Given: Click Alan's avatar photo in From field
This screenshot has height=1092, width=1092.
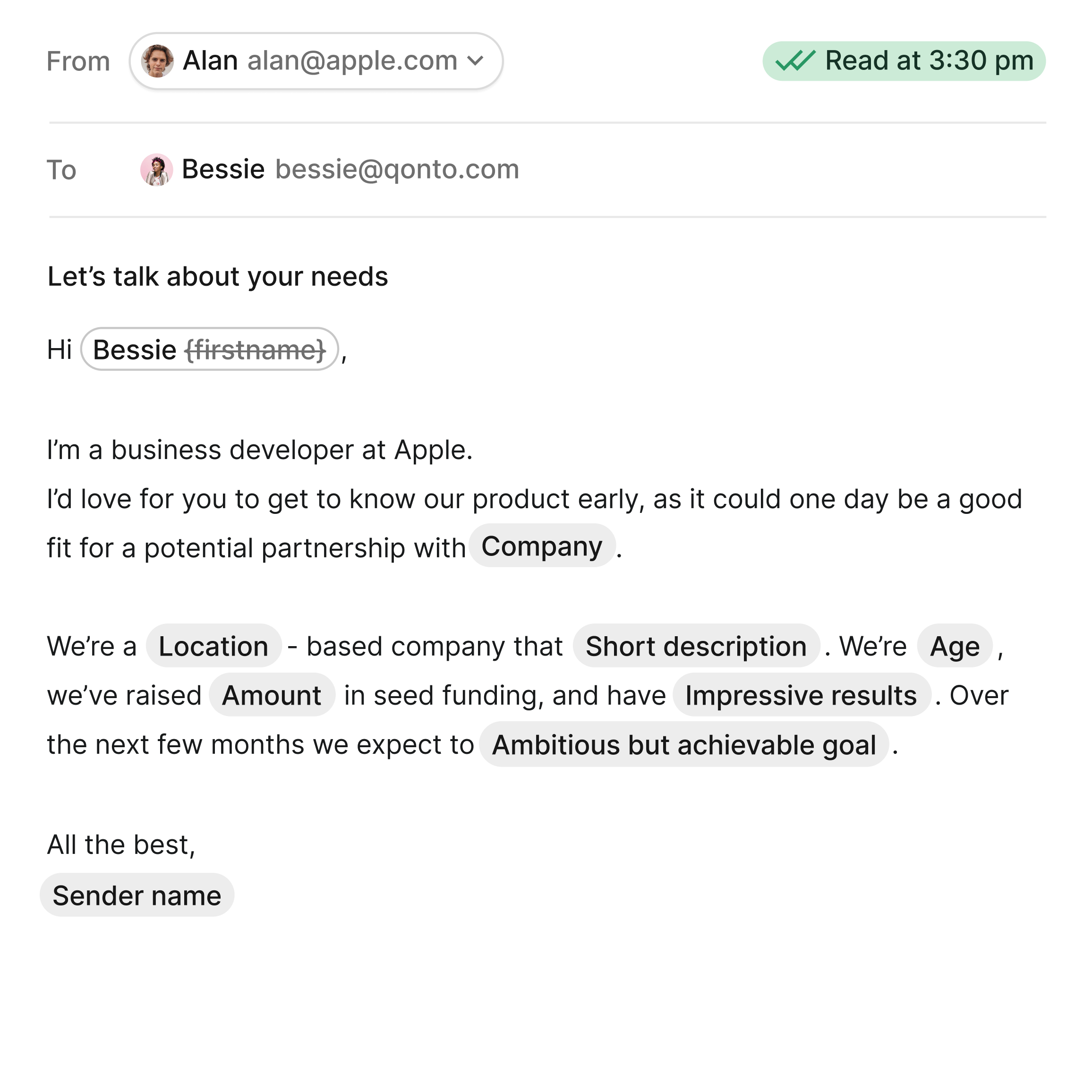Looking at the screenshot, I should [157, 61].
